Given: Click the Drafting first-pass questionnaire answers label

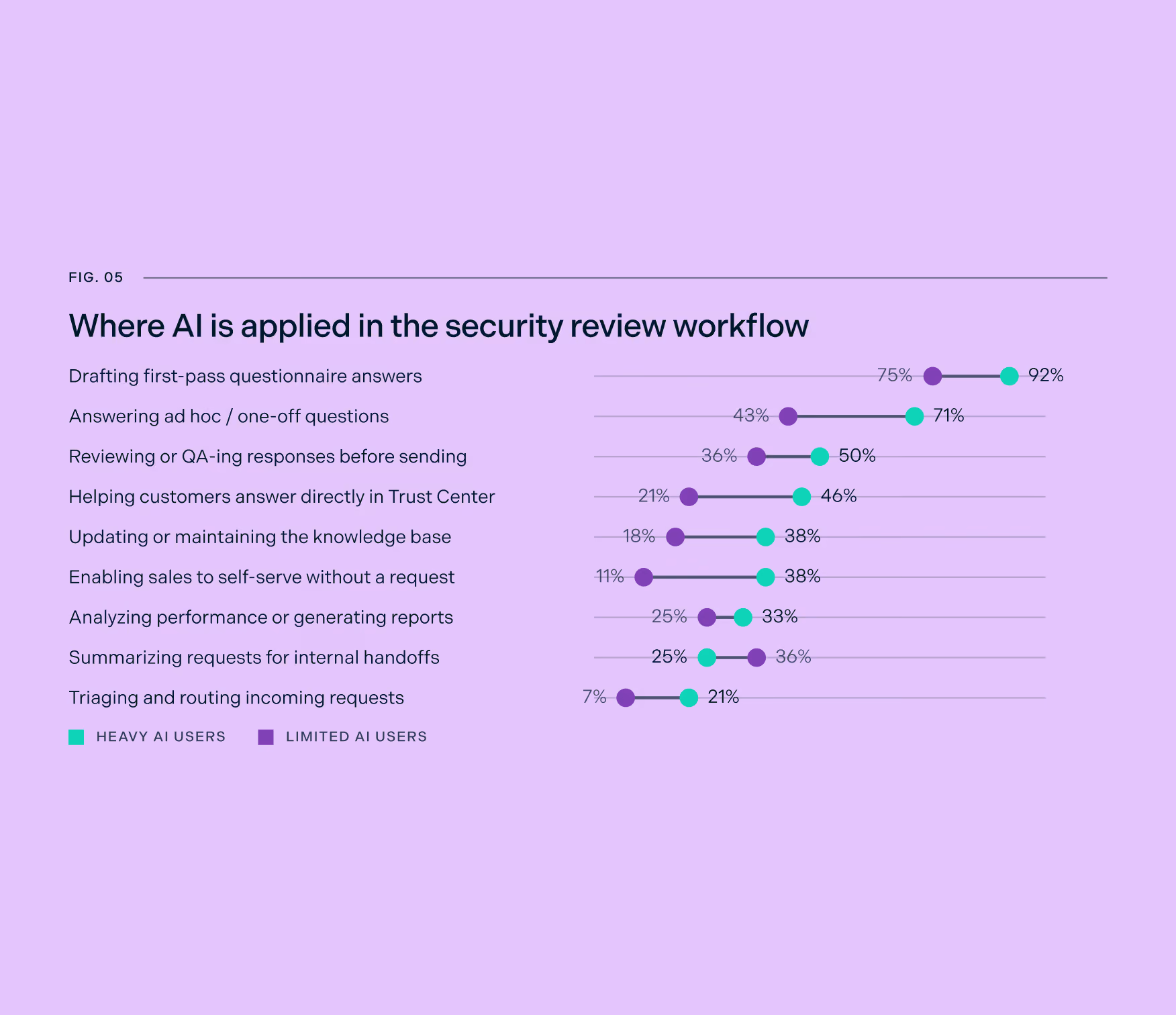Looking at the screenshot, I should point(246,377).
